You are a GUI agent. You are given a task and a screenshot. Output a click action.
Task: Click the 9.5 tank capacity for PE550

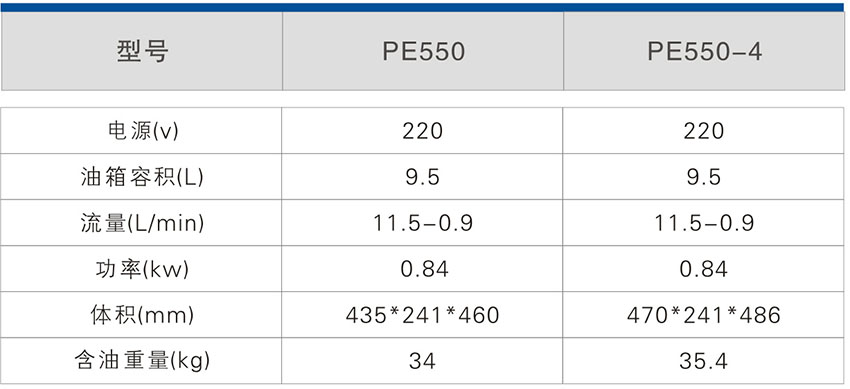(x=423, y=177)
